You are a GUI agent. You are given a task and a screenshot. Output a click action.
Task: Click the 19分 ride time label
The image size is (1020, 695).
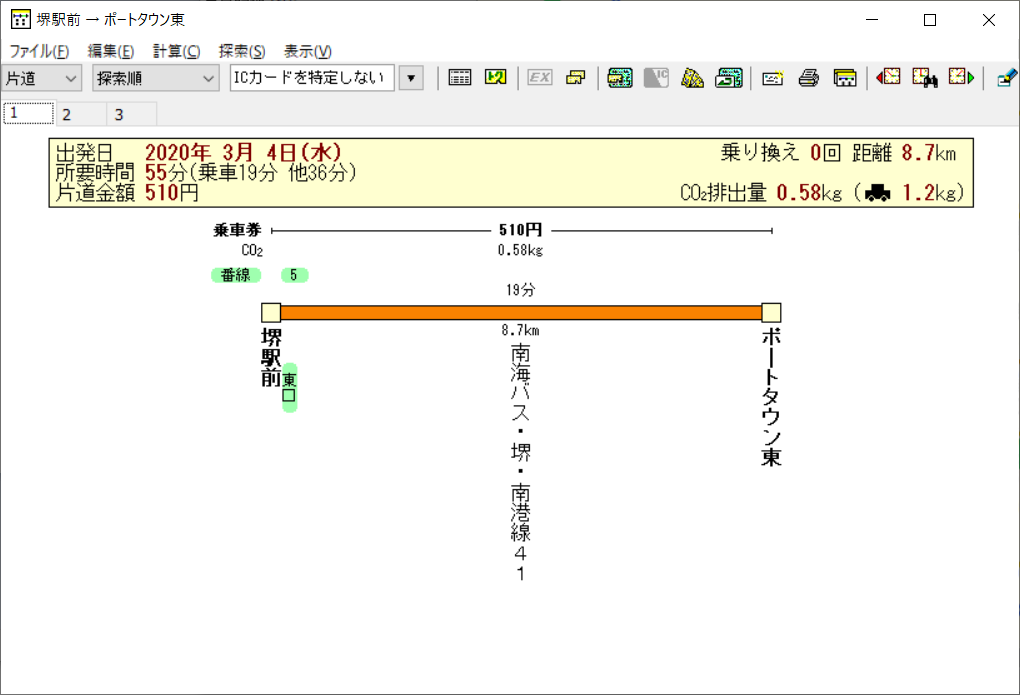[520, 290]
